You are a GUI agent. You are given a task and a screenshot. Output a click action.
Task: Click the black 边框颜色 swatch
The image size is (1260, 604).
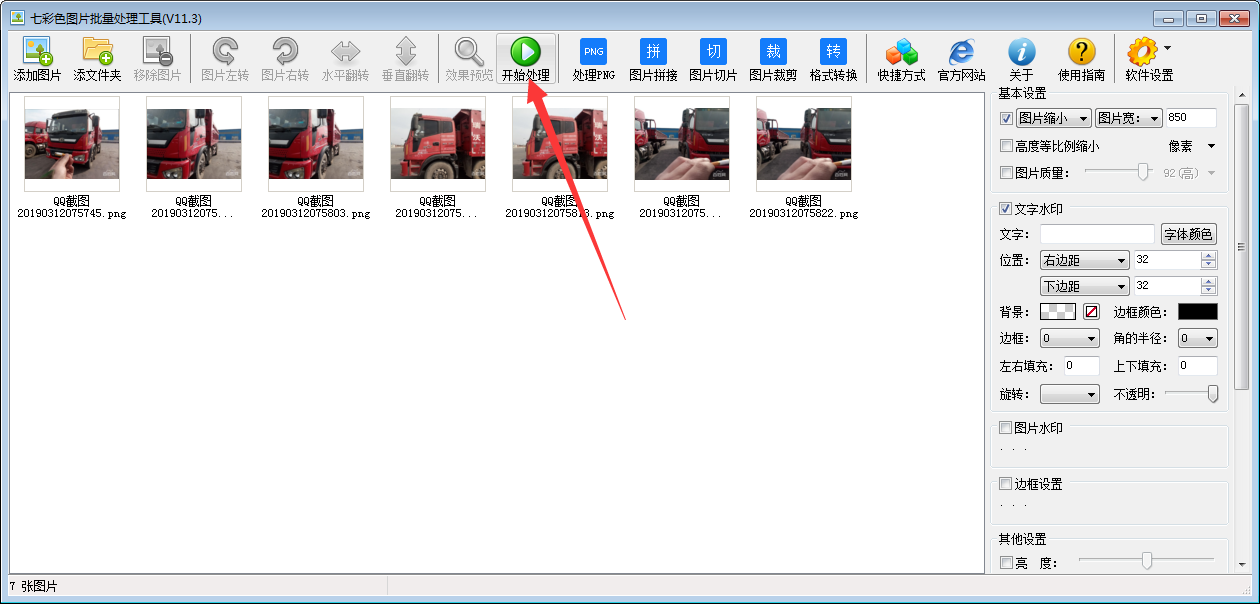[x=1198, y=312]
